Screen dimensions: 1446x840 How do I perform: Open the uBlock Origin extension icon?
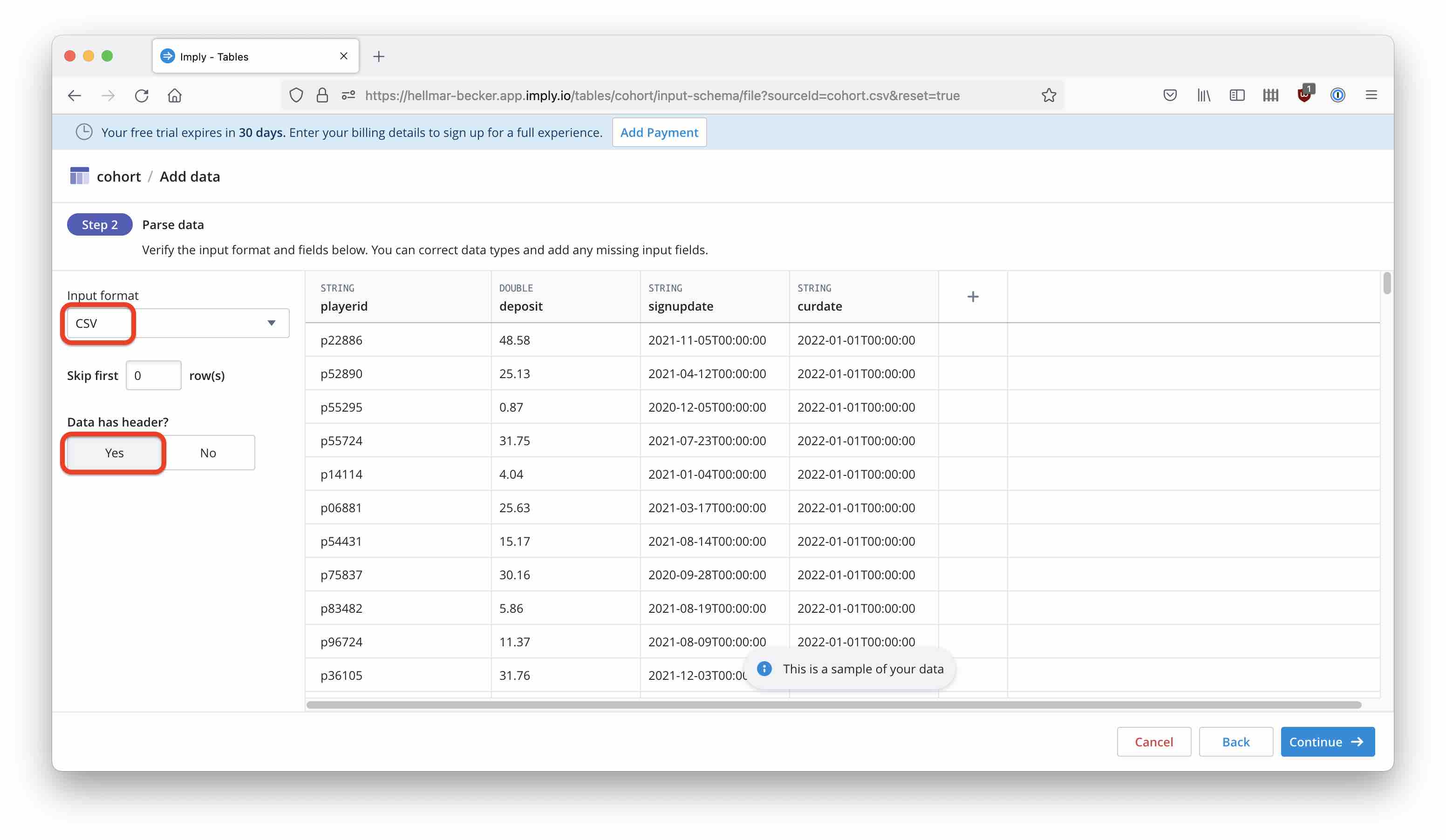[x=1304, y=96]
